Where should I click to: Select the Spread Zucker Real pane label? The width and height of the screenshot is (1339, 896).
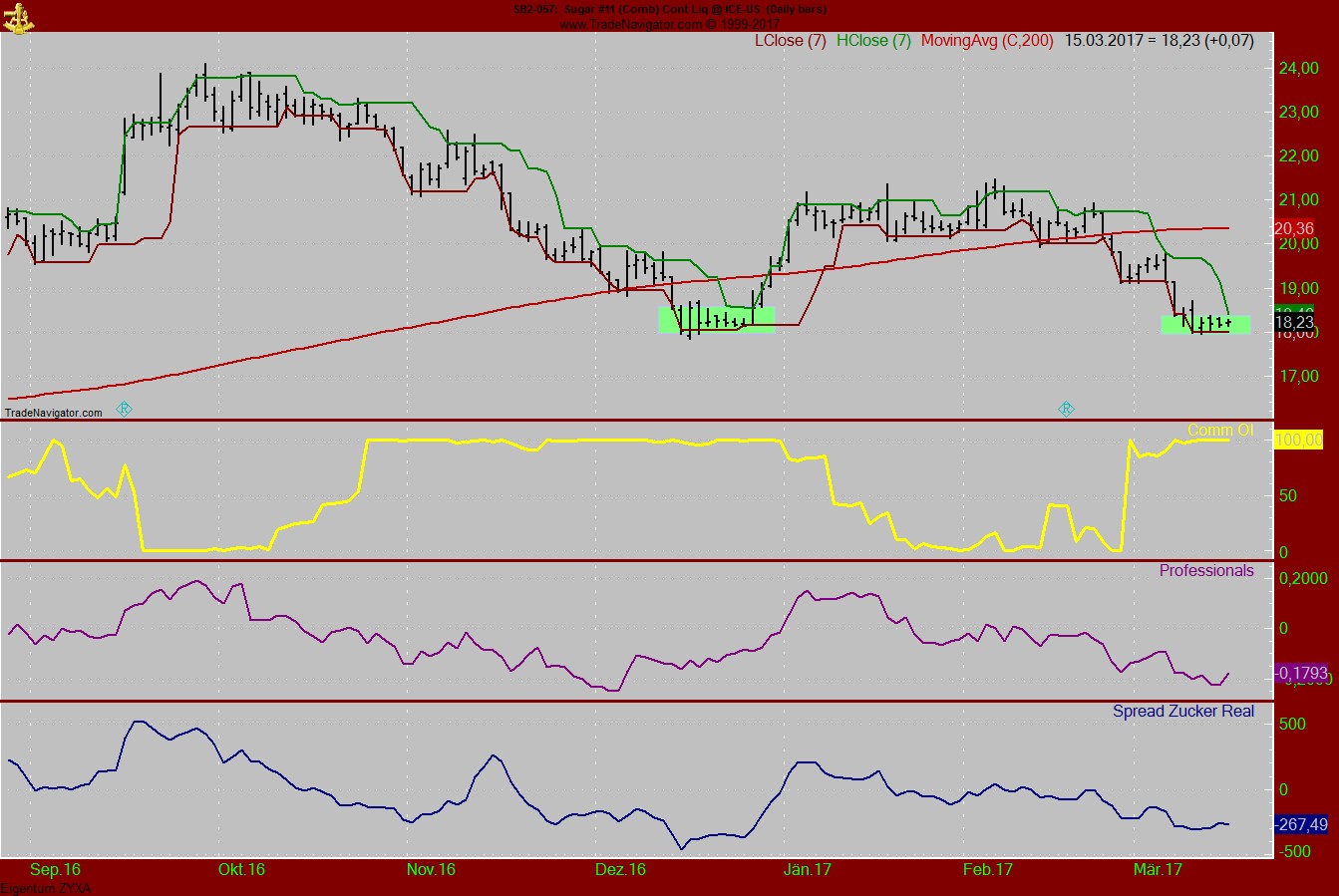tap(1182, 712)
